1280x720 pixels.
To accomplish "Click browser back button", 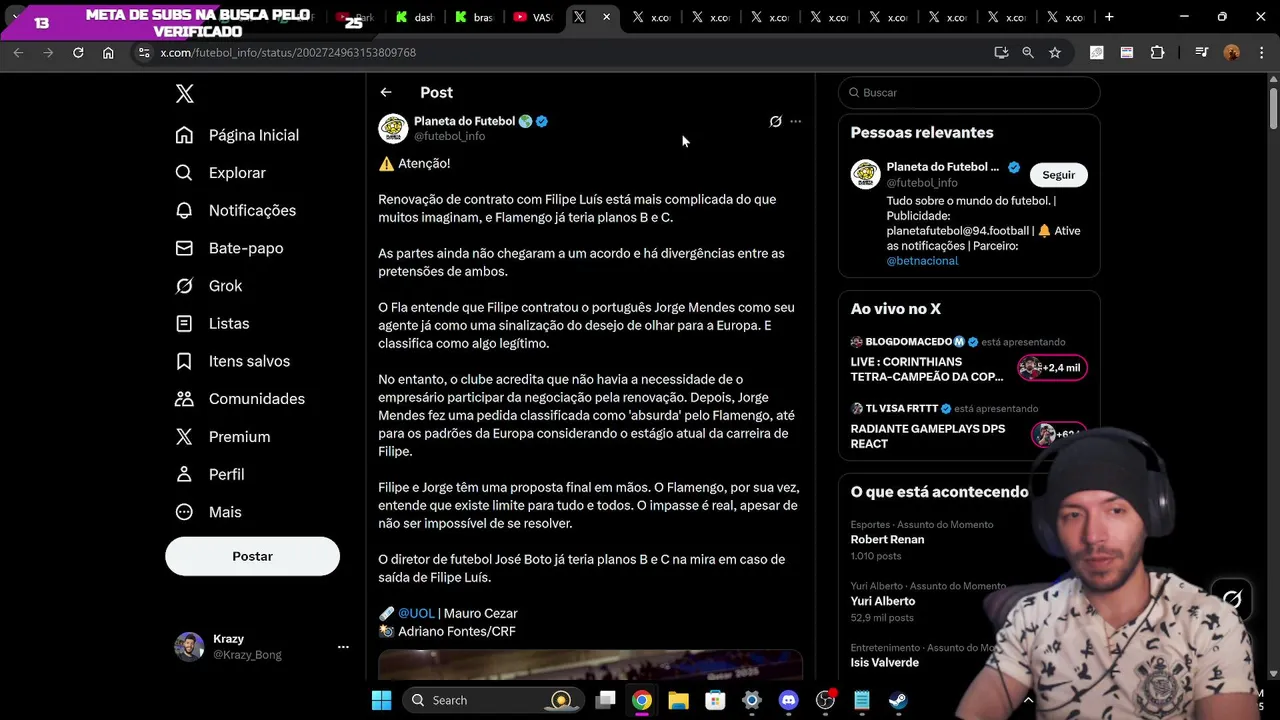I will click(18, 52).
